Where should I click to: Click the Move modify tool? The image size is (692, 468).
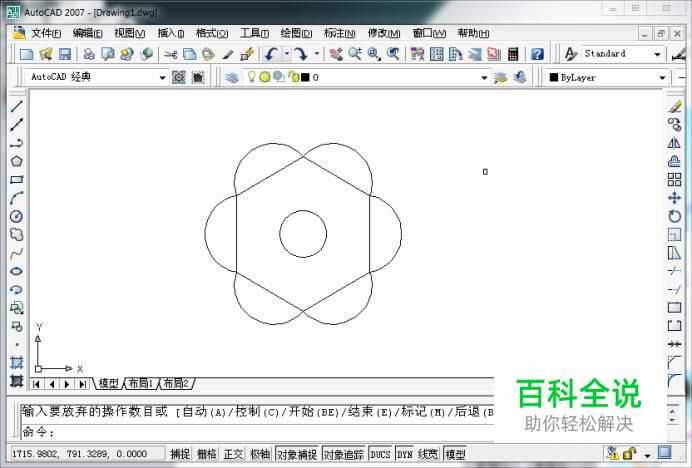click(x=674, y=198)
